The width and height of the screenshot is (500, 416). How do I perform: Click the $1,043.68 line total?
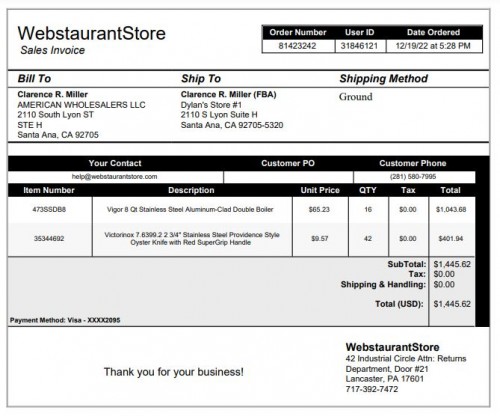click(x=451, y=210)
